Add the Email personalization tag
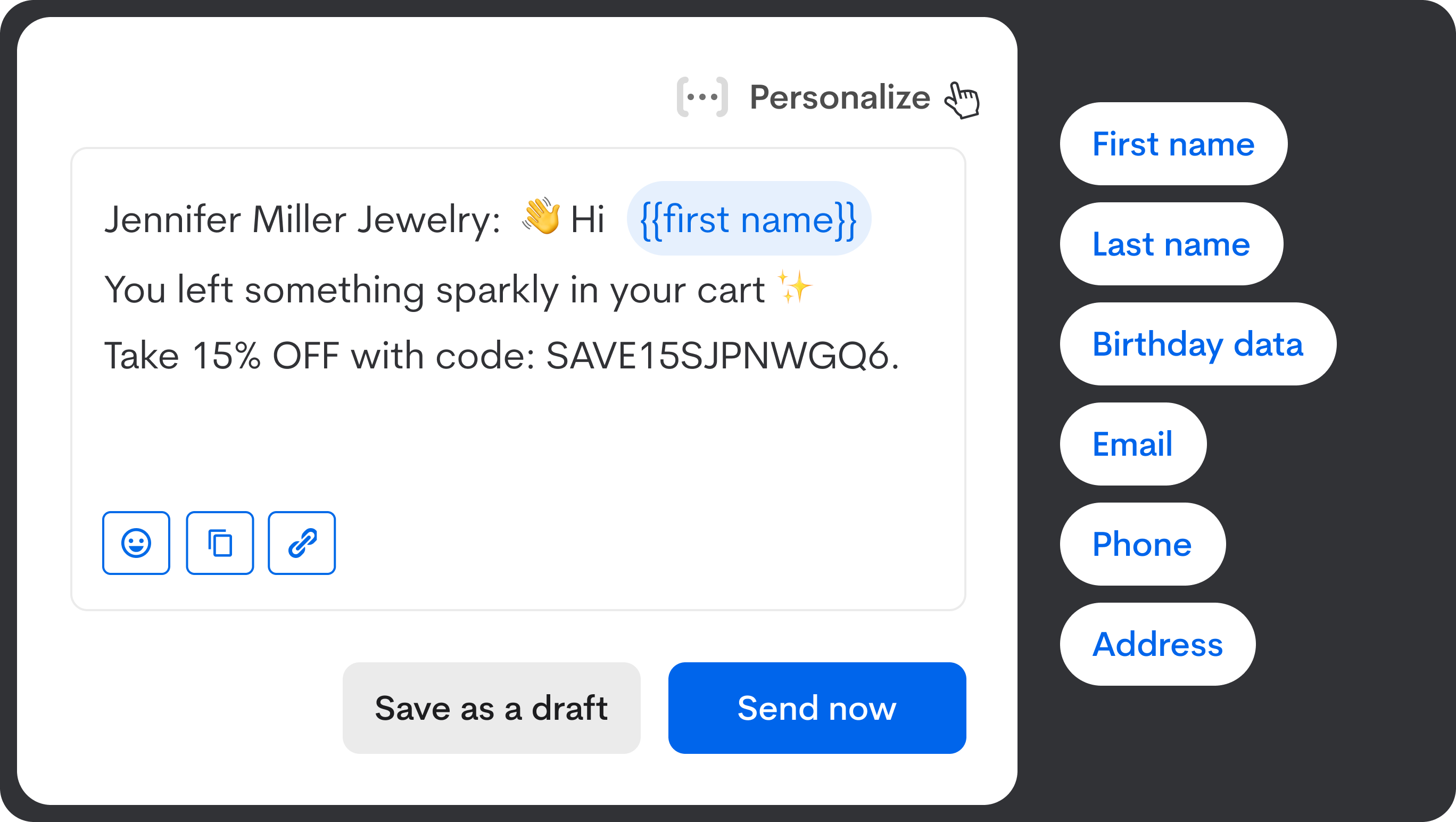 (1132, 444)
